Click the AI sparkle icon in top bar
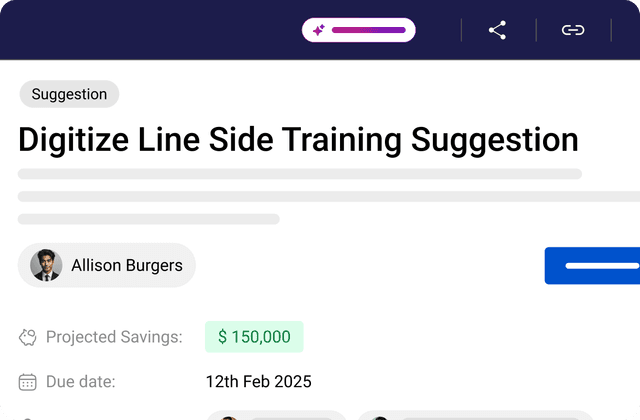The image size is (640, 420). (x=318, y=30)
